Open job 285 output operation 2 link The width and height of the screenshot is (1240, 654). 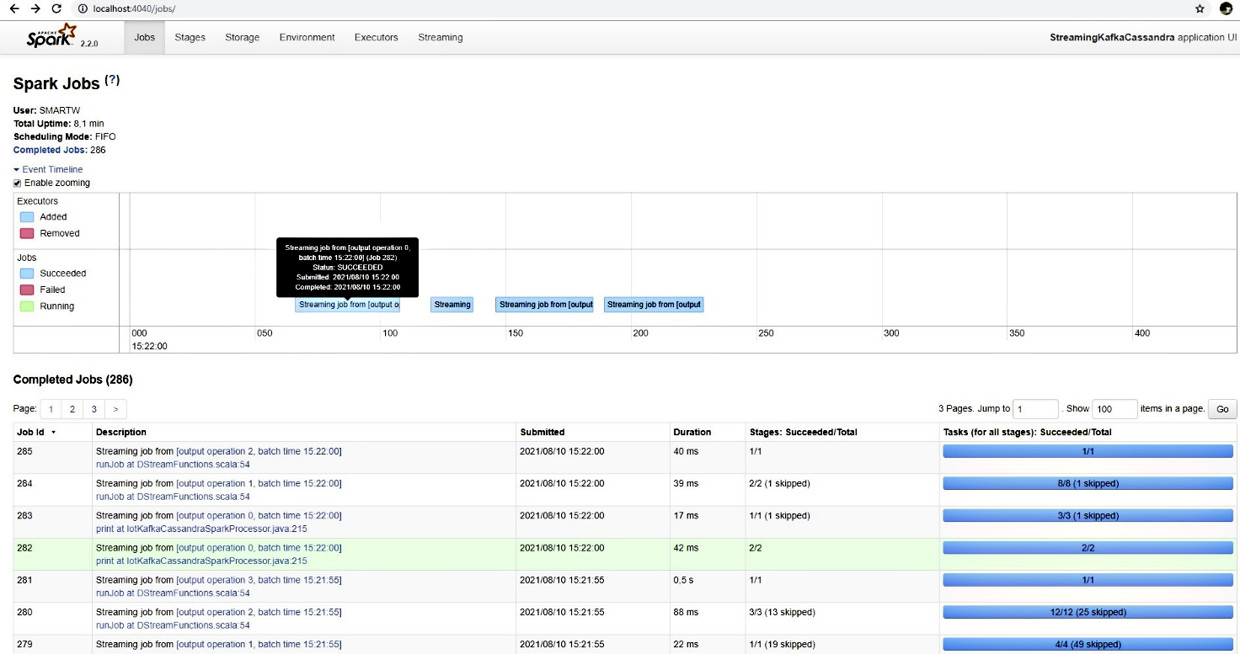click(x=259, y=451)
